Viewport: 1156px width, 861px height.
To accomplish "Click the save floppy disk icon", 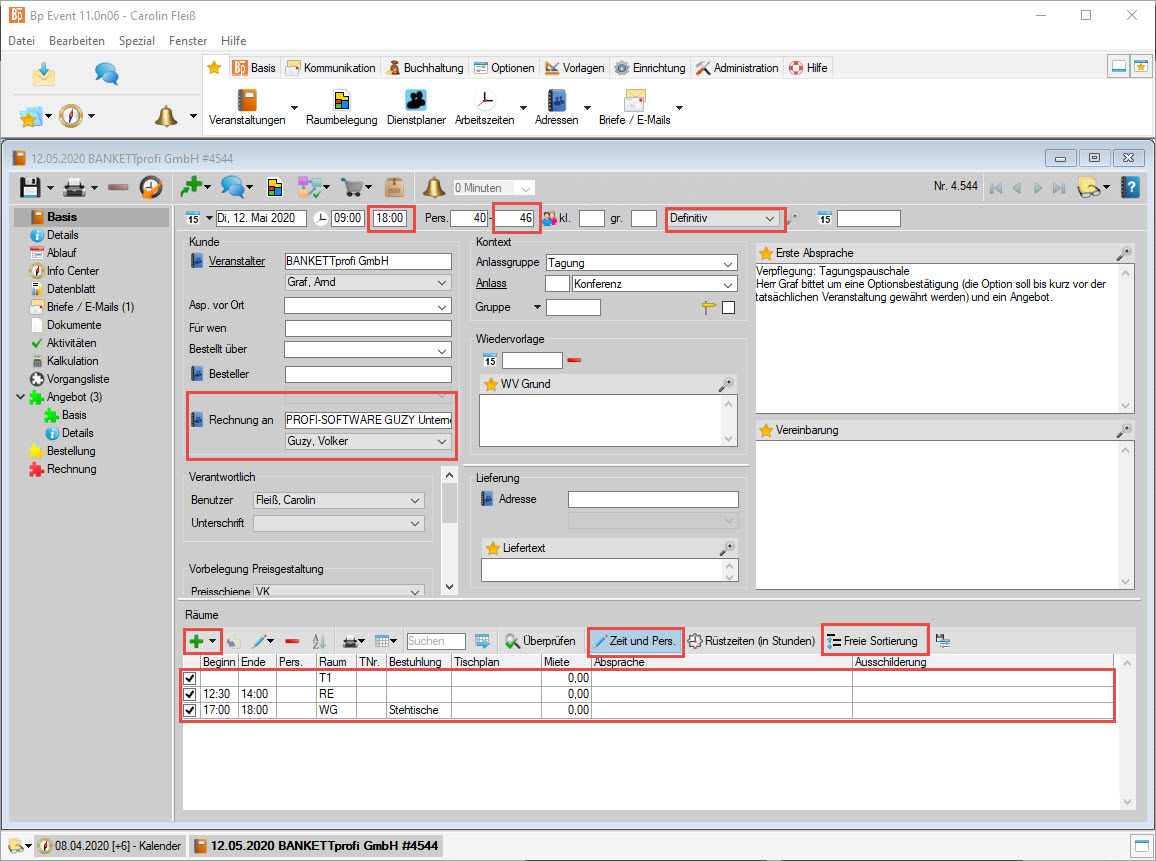I will (31, 187).
